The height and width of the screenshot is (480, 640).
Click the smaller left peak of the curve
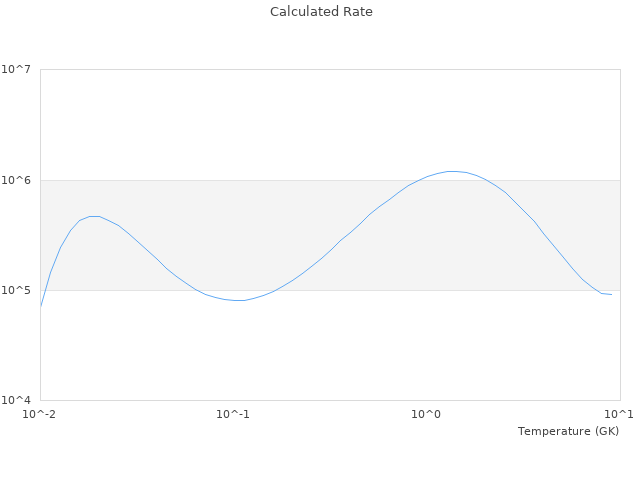click(93, 216)
